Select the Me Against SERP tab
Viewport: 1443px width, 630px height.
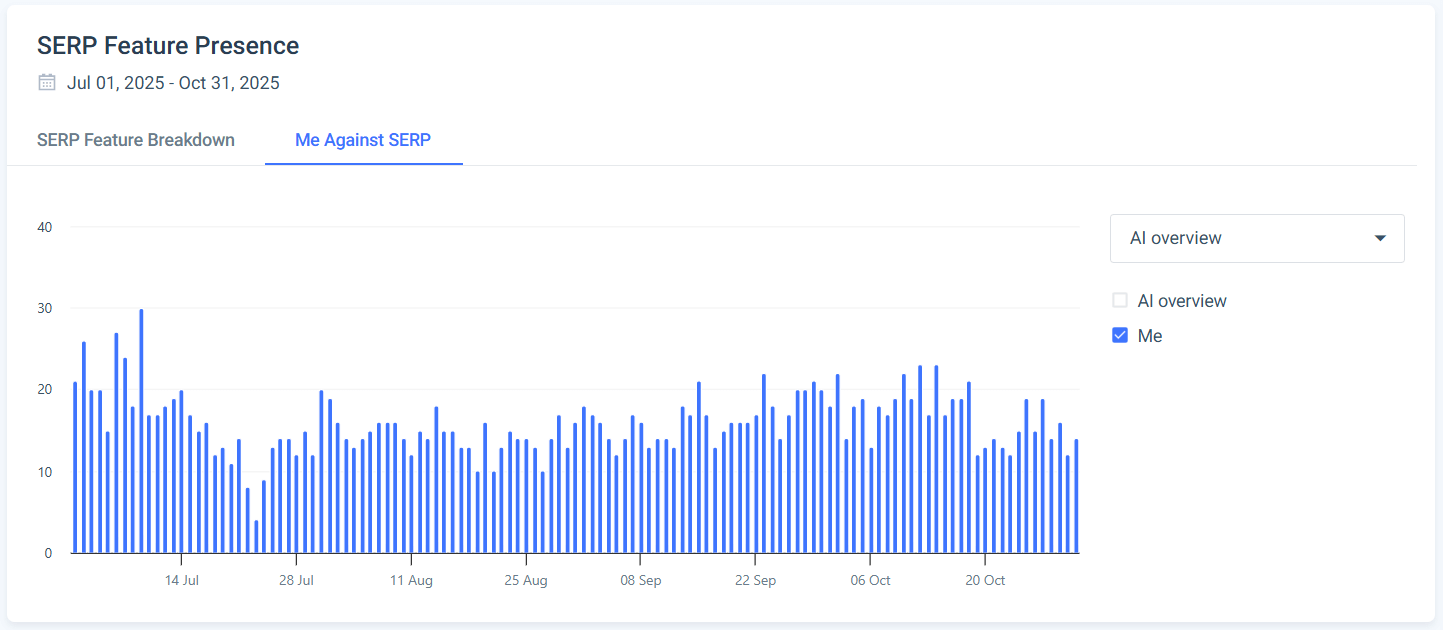pyautogui.click(x=363, y=140)
